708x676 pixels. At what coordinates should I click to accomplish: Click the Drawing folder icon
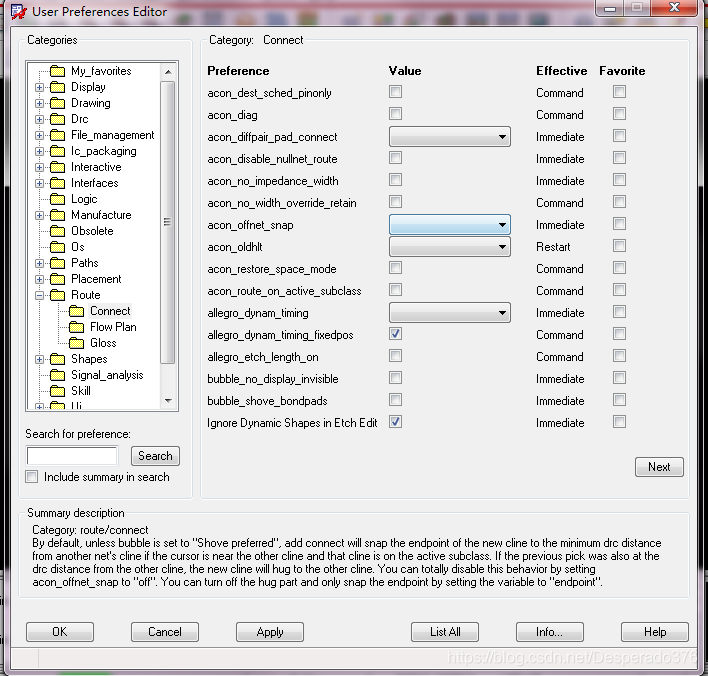click(57, 103)
